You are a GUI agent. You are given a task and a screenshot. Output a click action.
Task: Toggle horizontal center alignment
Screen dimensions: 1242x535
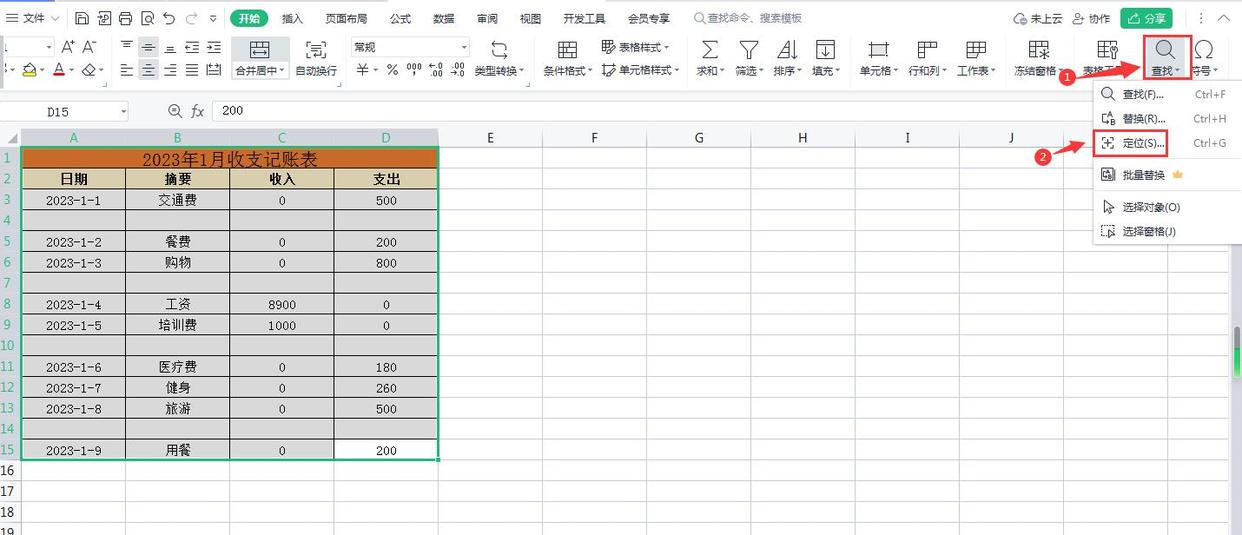pos(148,70)
